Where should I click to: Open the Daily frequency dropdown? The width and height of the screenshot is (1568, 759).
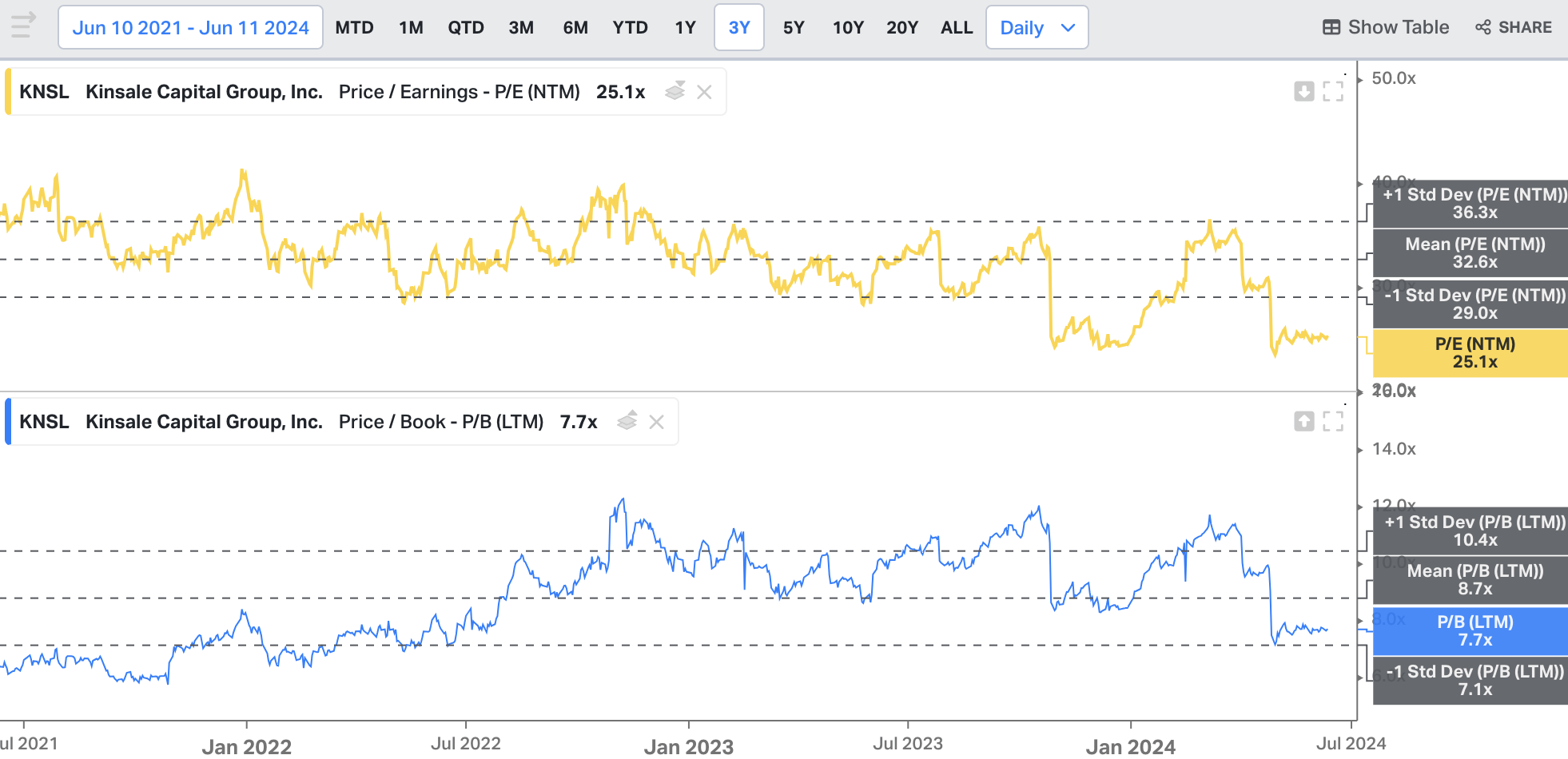pos(1037,27)
